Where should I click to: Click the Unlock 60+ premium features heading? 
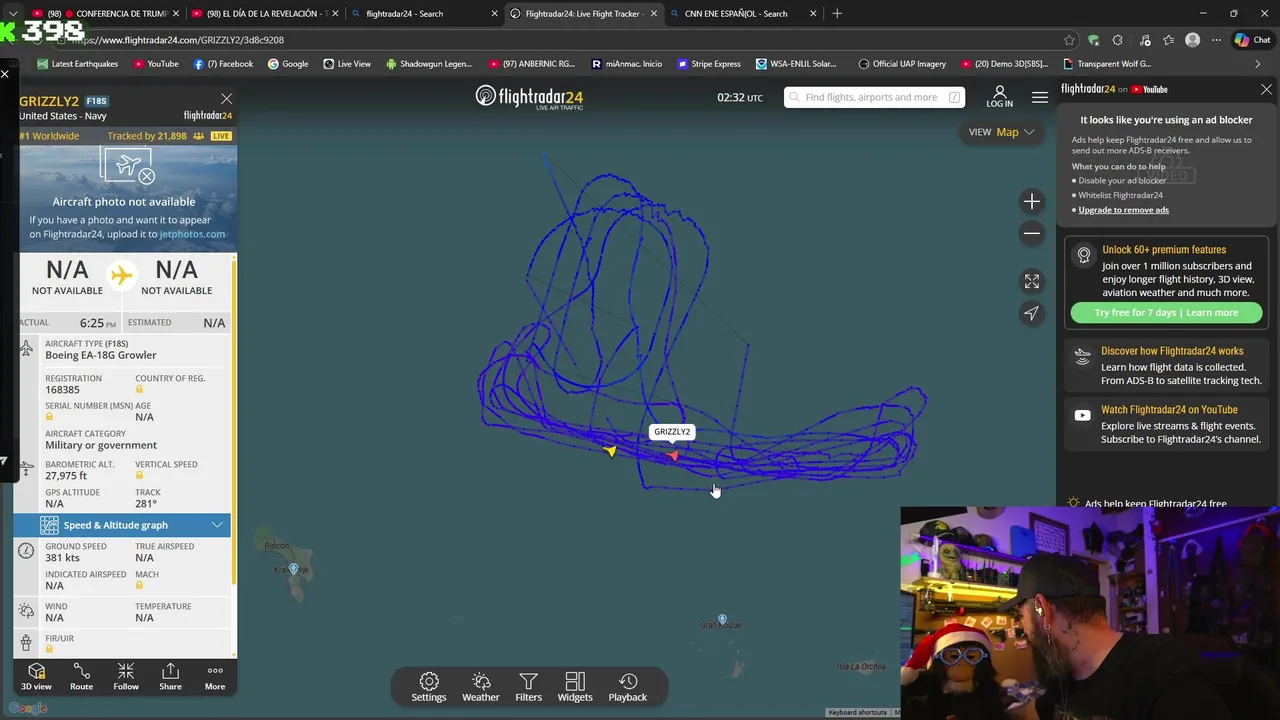[1164, 250]
